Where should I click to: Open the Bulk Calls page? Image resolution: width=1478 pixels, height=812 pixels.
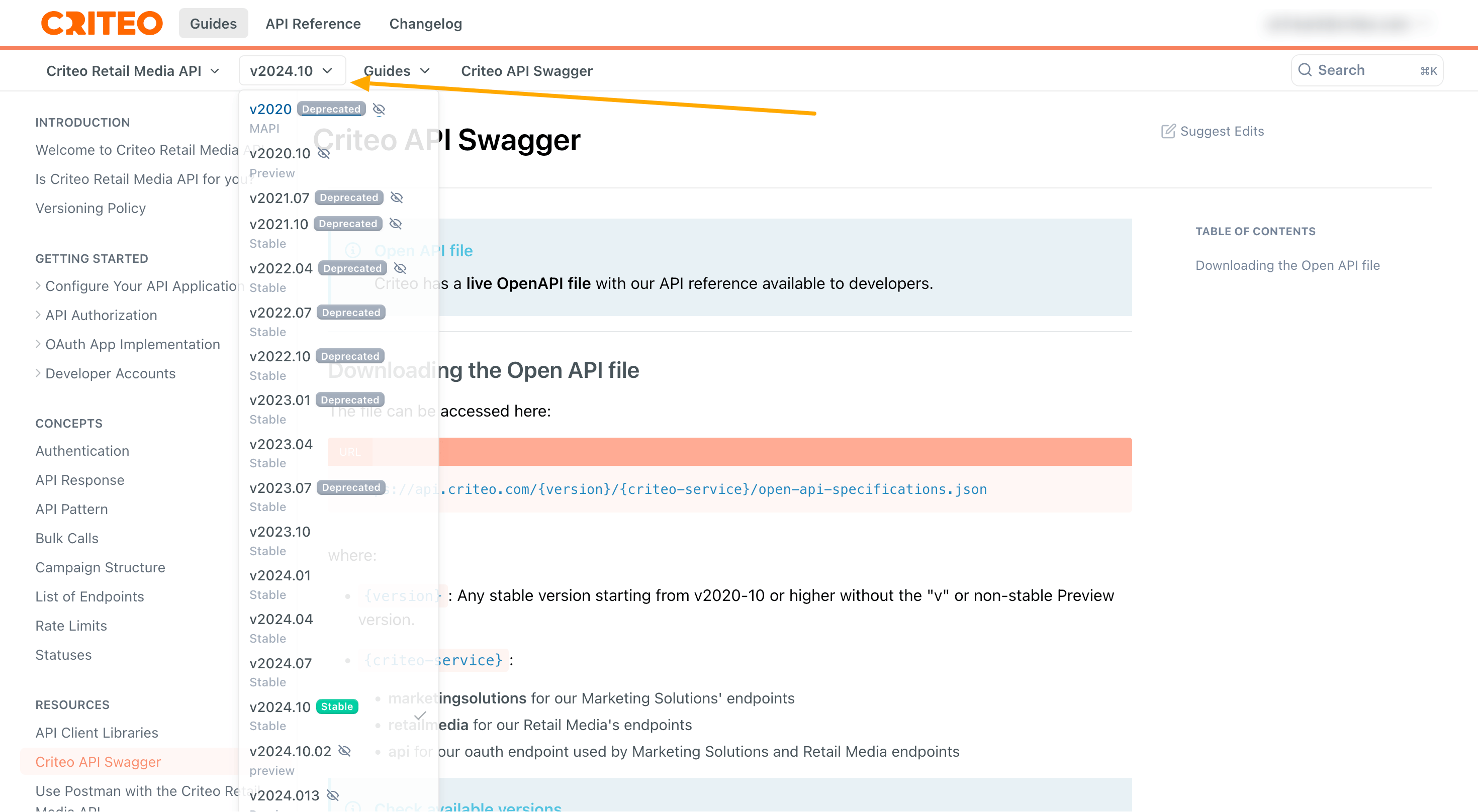click(66, 538)
